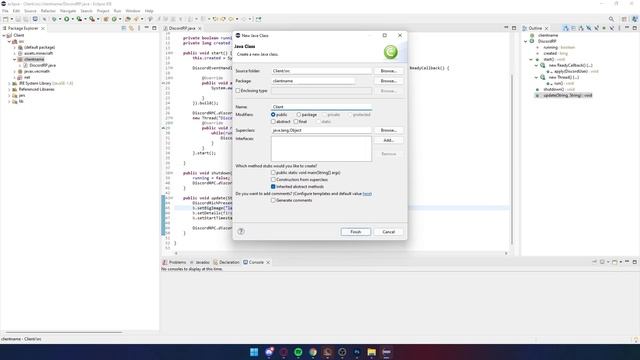Click the New Java Class toolbar icon
Image resolution: width=640 pixels, height=360 pixels.
coord(114,19)
